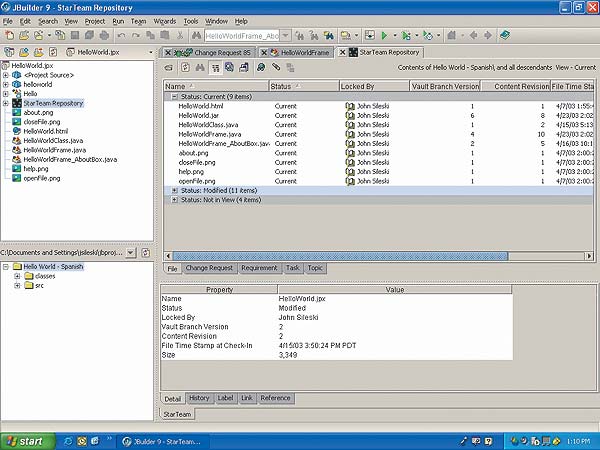Expand the helloworld package node
This screenshot has height=450, width=600.
point(6,84)
